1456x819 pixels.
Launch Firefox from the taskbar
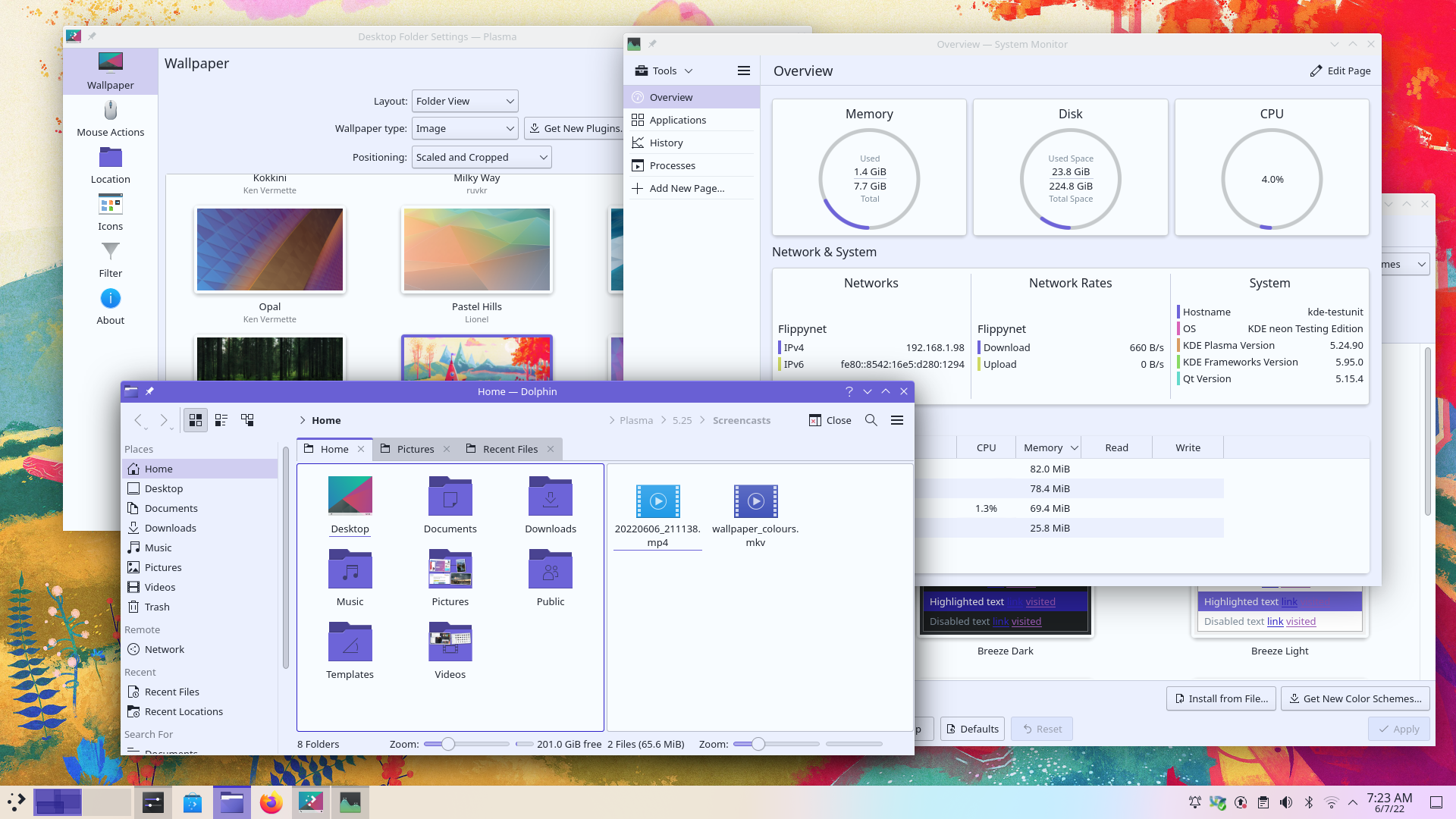(271, 802)
